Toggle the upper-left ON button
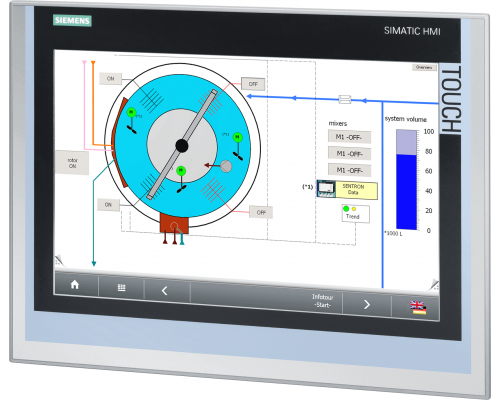 point(110,79)
